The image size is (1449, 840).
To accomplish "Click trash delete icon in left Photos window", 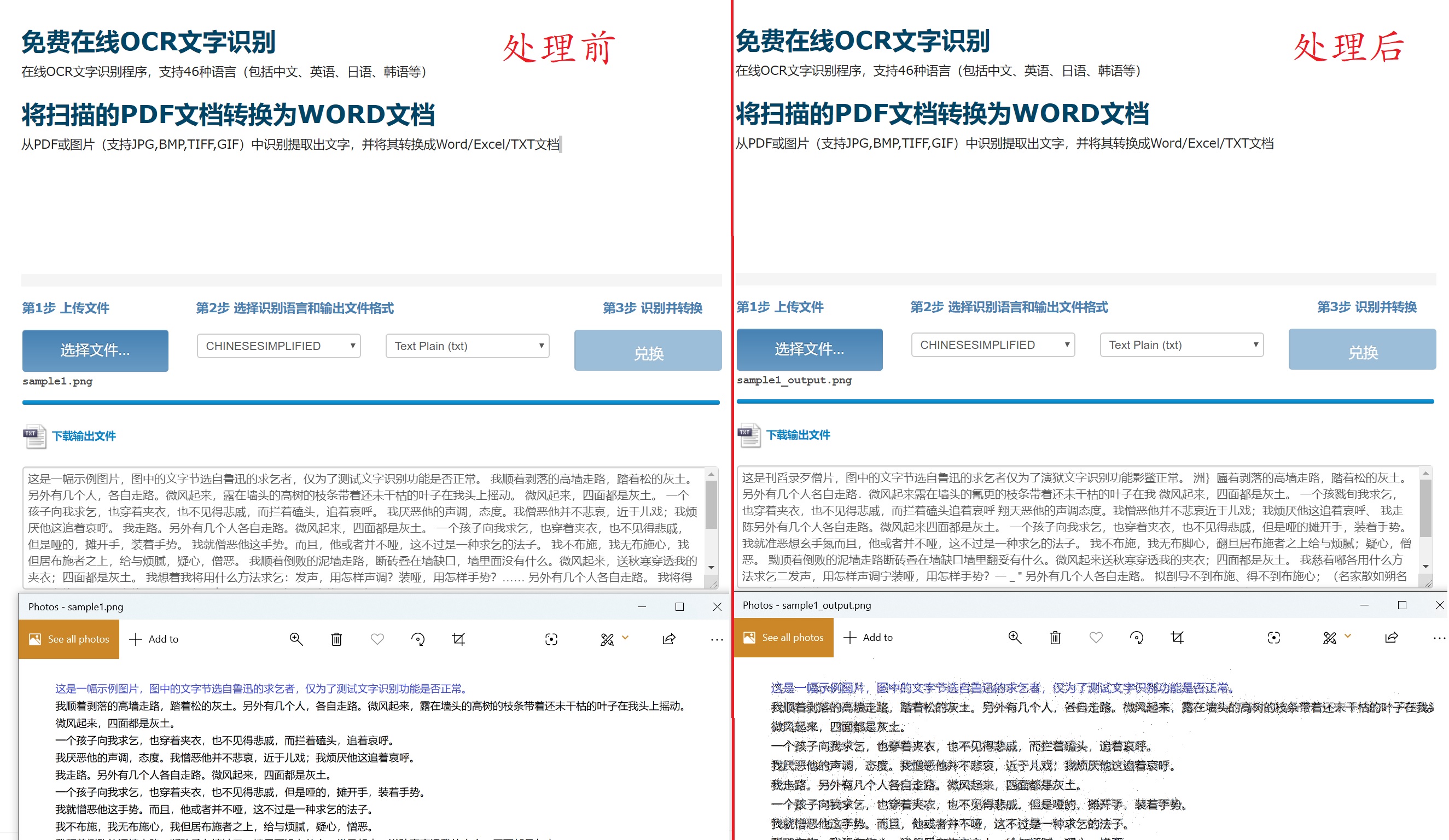I will point(336,639).
